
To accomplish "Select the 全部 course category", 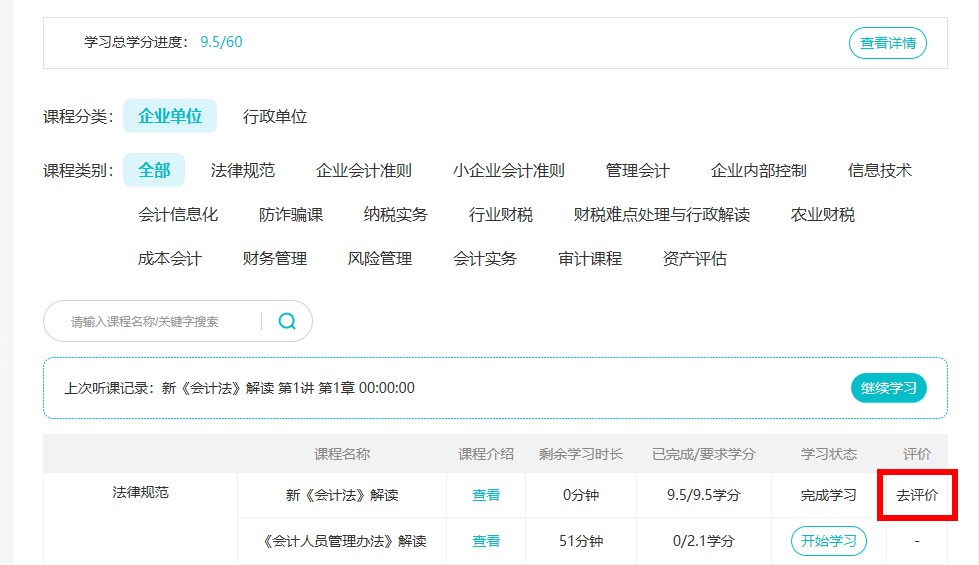I will [x=154, y=170].
